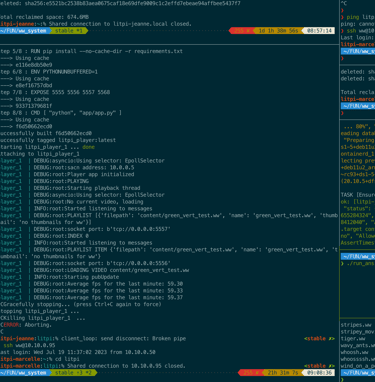Click the 'Killing litpi_player_1' line
The height and width of the screenshot is (382, 375).
pos(43,318)
